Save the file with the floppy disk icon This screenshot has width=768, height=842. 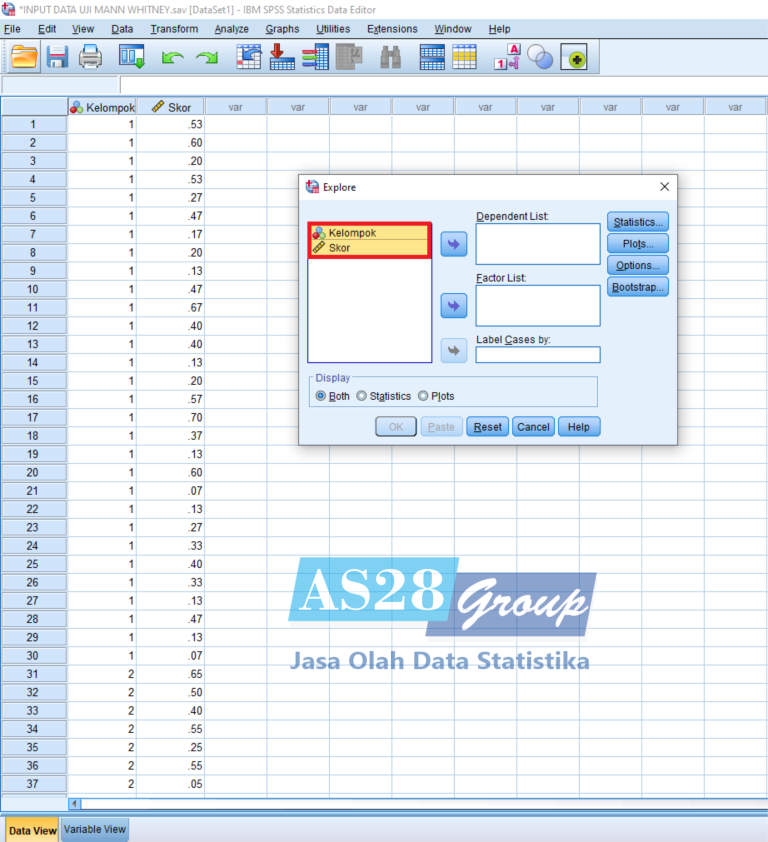tap(57, 58)
